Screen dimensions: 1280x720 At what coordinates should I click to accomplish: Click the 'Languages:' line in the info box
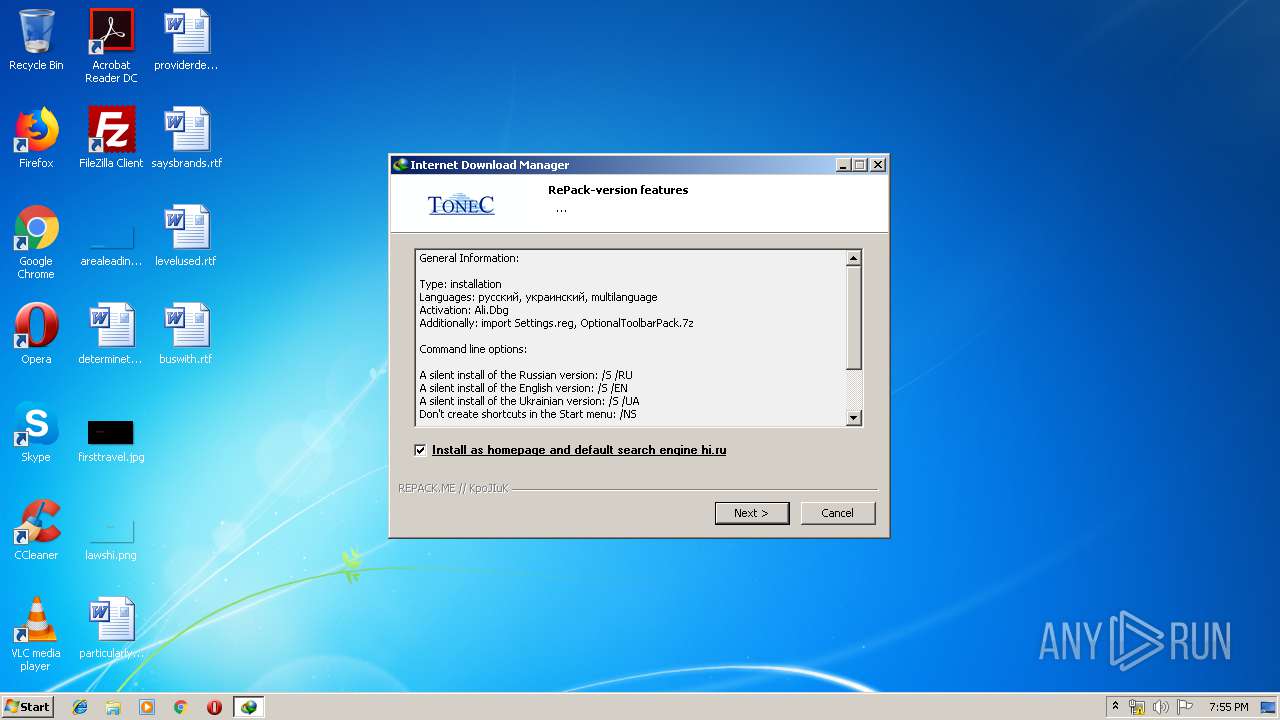click(x=538, y=297)
